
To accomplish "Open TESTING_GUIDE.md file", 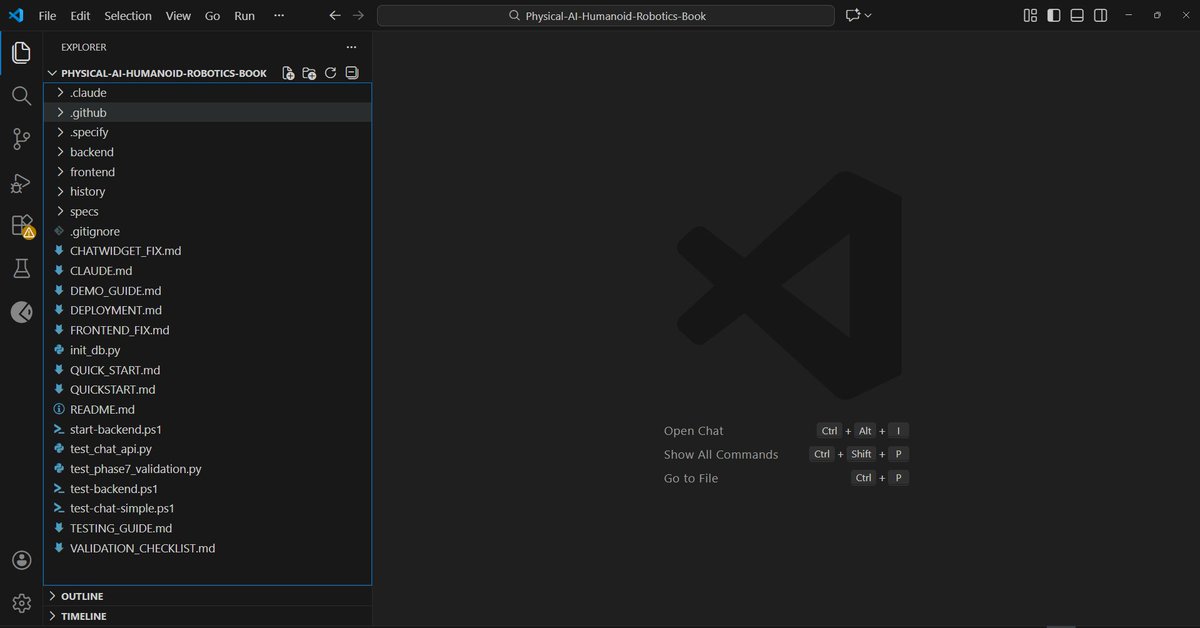I will click(x=207, y=528).
